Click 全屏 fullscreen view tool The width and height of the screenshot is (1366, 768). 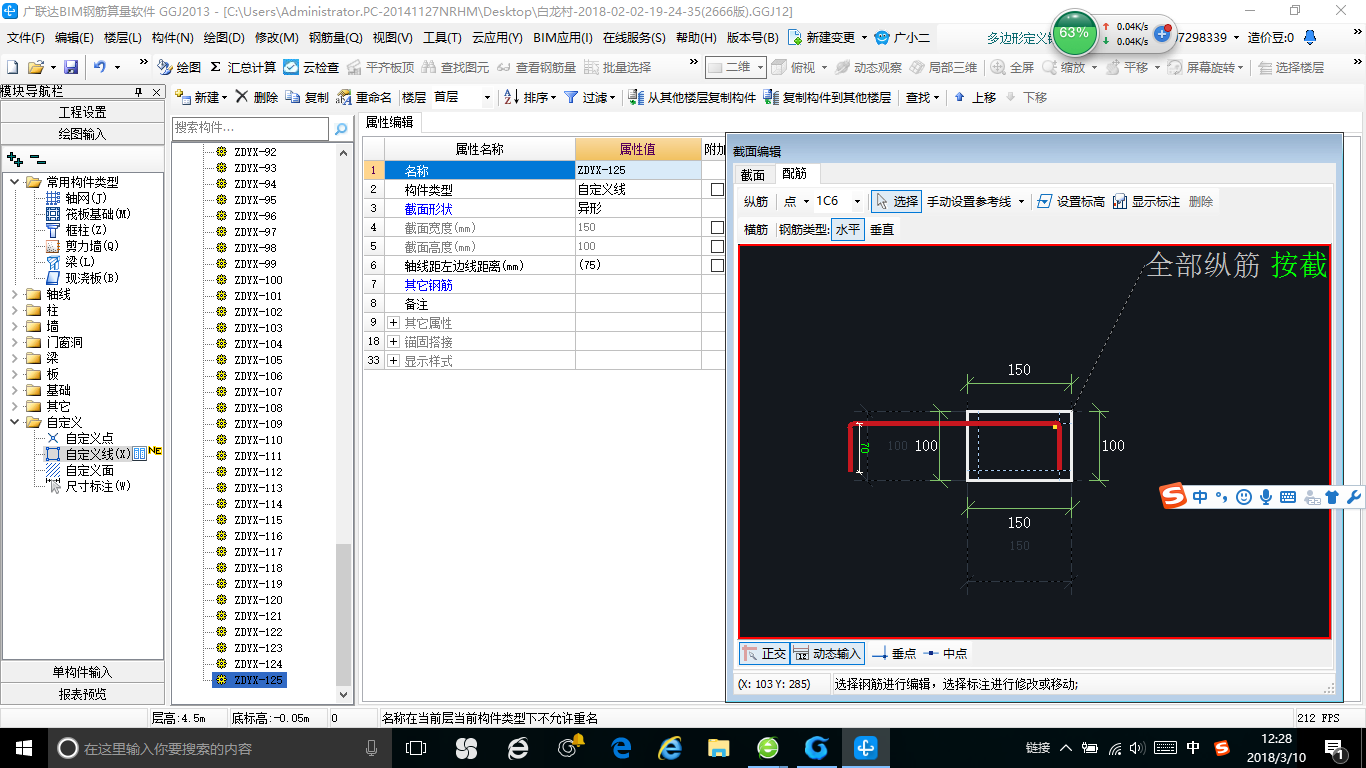[1013, 67]
